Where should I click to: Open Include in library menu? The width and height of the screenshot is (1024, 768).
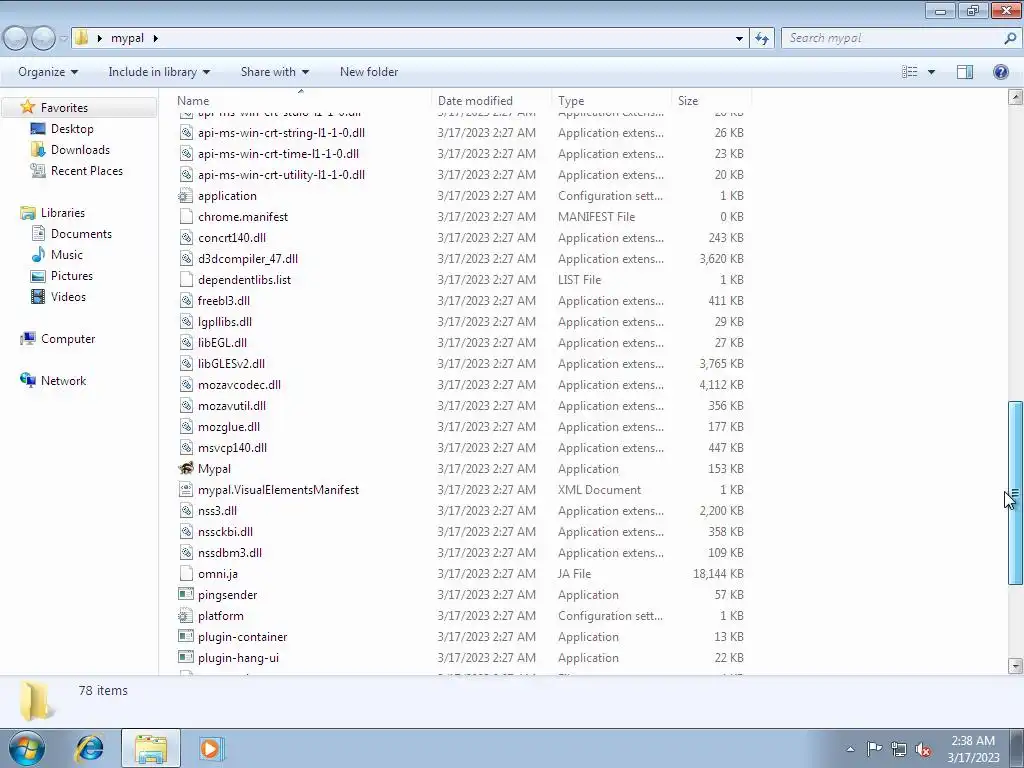tap(159, 72)
